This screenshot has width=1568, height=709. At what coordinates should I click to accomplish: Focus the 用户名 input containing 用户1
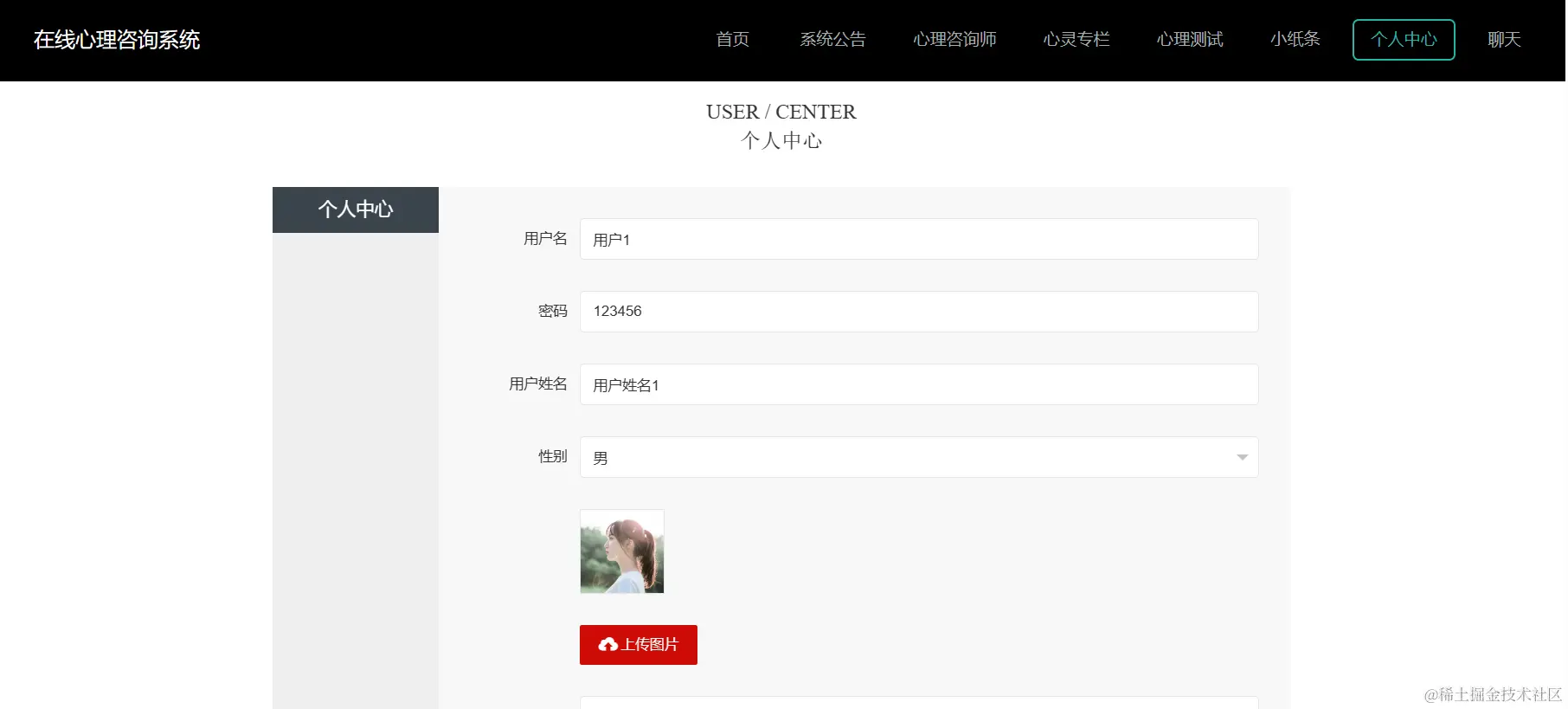(x=919, y=239)
